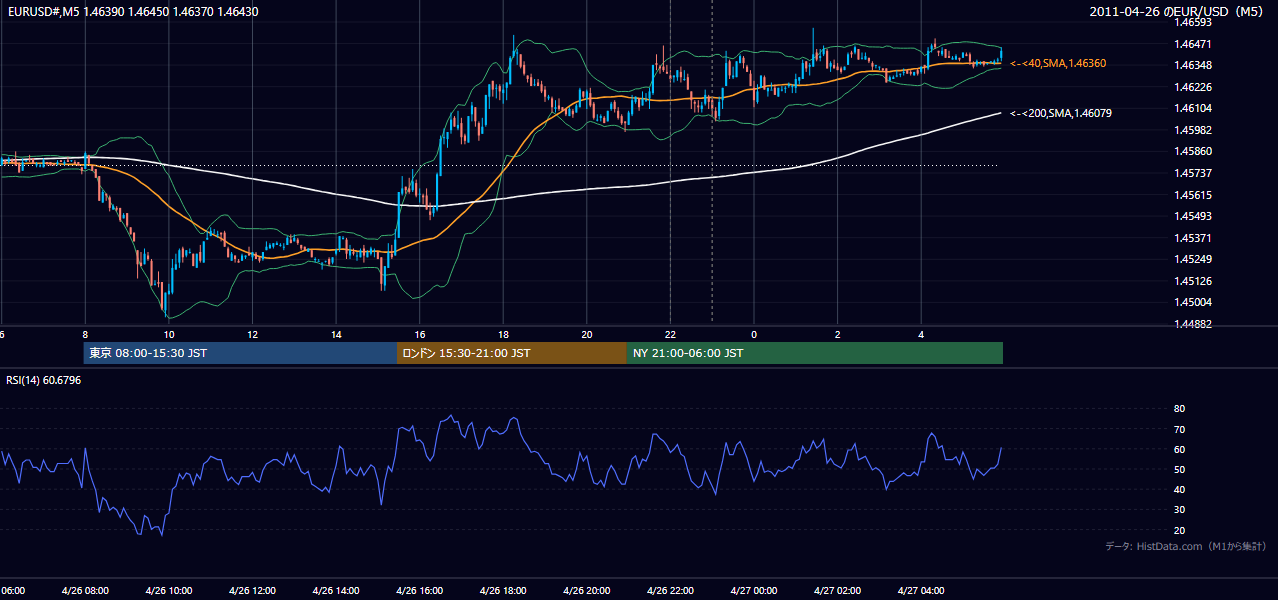Click RSI axis level 50
Image resolution: width=1278 pixels, height=600 pixels.
(x=1179, y=469)
